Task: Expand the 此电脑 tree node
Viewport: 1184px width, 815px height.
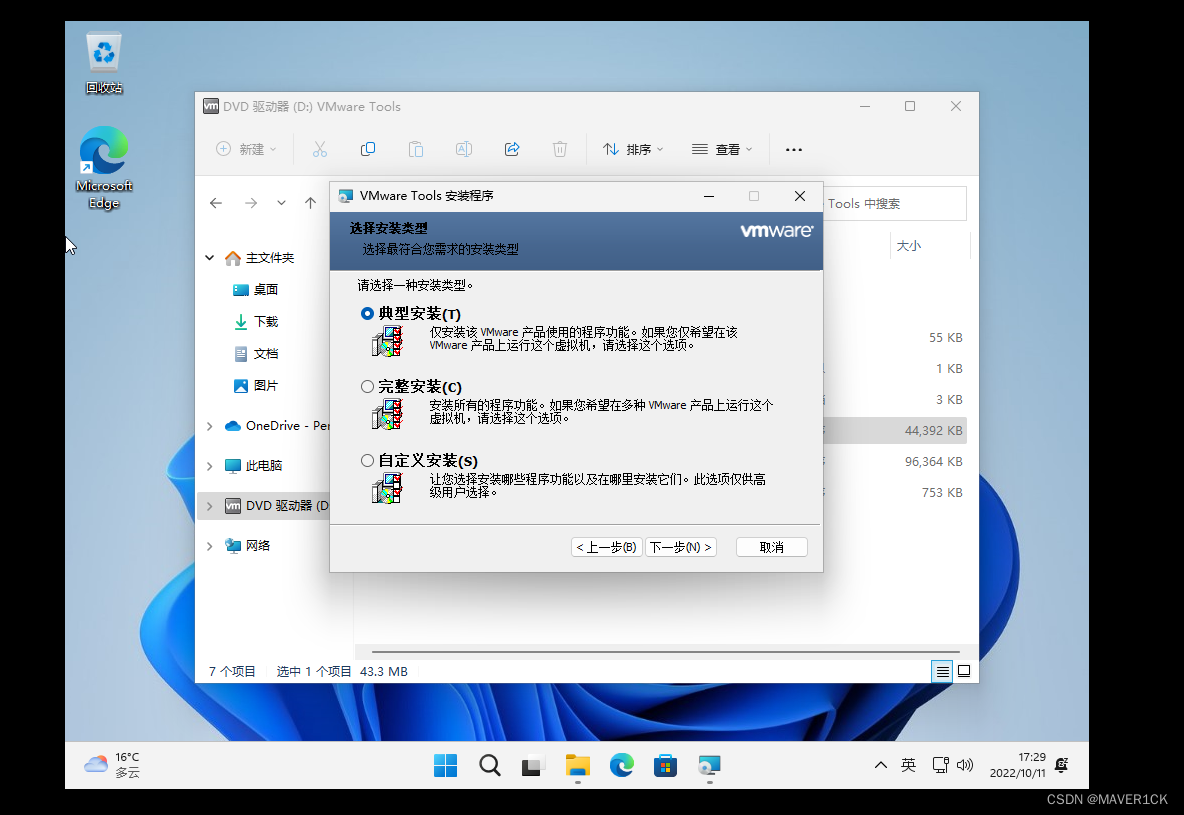Action: click(x=209, y=466)
